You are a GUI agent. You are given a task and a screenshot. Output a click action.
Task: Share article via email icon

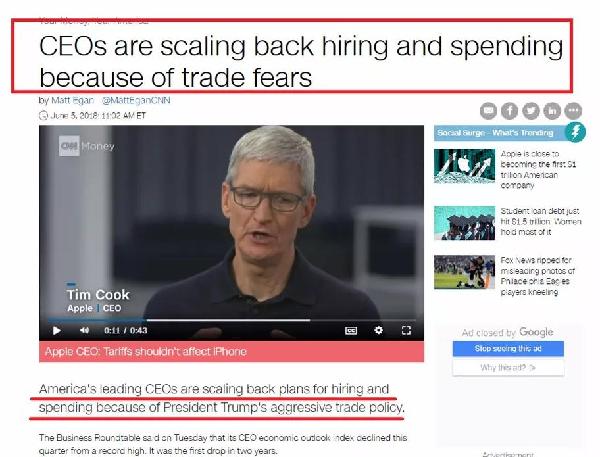pyautogui.click(x=488, y=111)
